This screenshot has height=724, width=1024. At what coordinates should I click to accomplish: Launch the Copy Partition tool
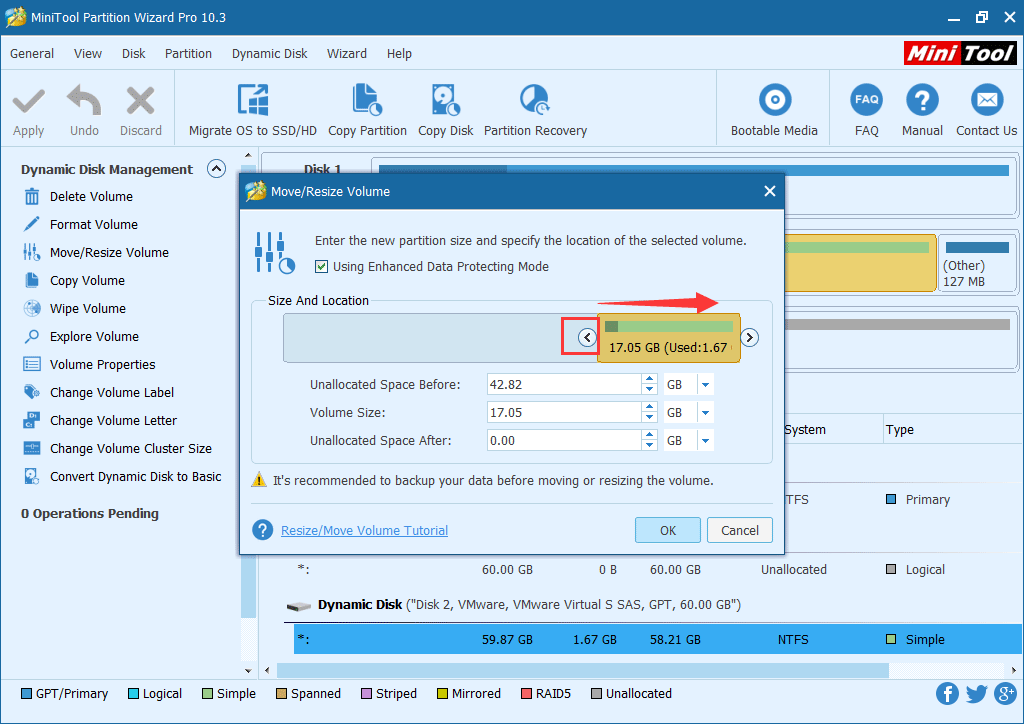[x=367, y=110]
